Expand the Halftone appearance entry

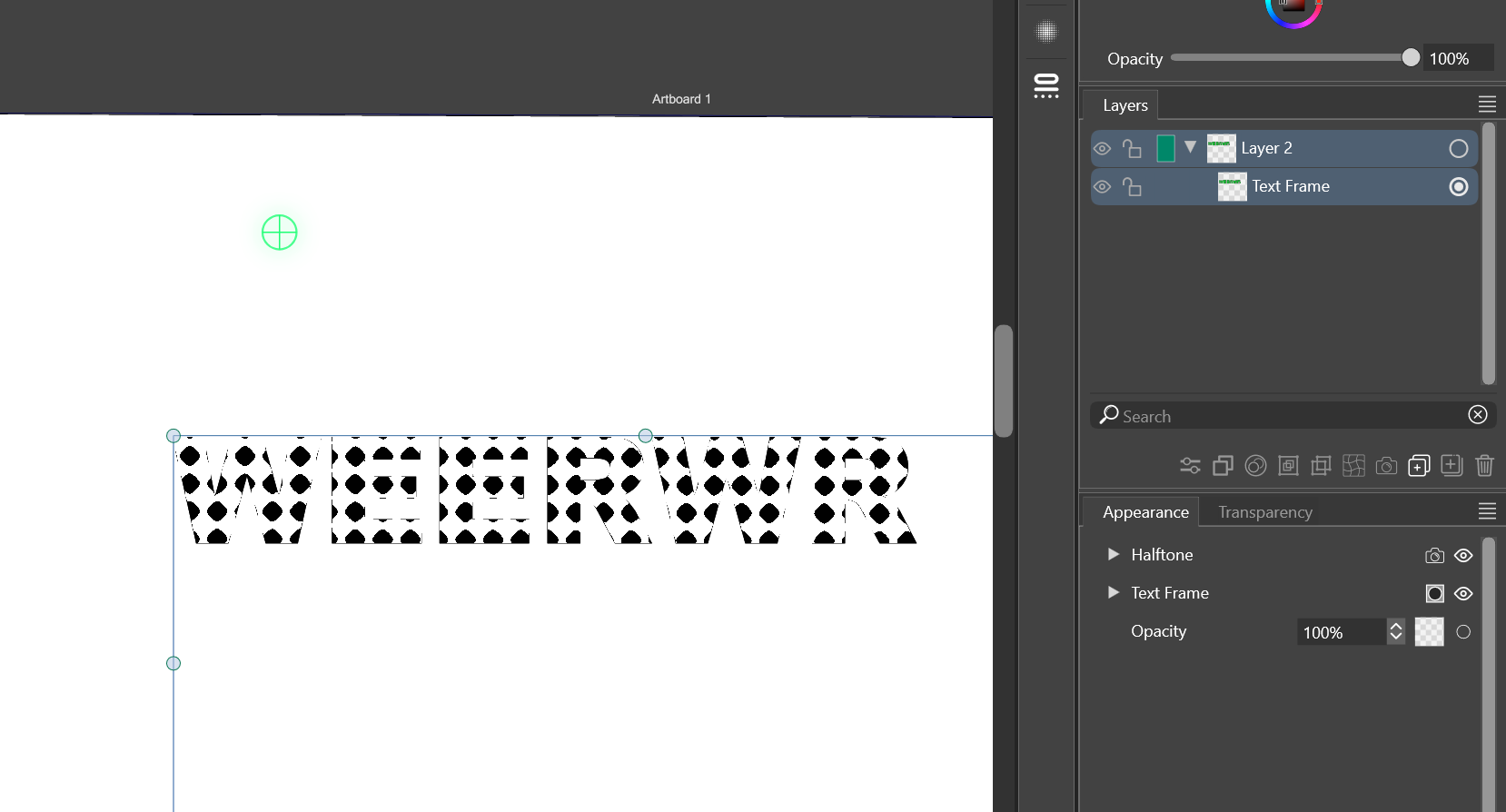pos(1113,554)
